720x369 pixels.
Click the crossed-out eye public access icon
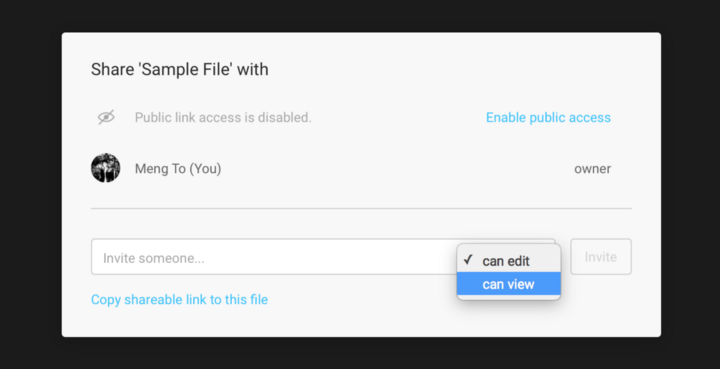point(106,117)
